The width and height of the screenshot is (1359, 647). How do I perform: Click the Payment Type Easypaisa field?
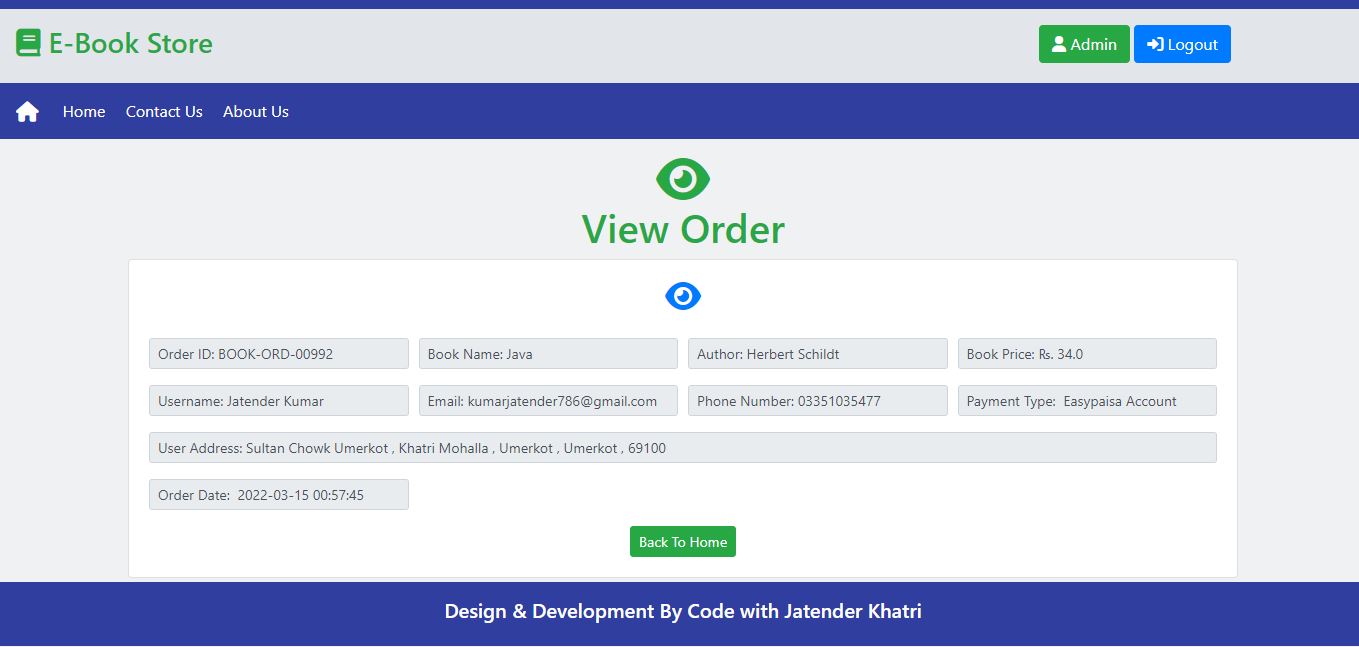(x=1087, y=400)
